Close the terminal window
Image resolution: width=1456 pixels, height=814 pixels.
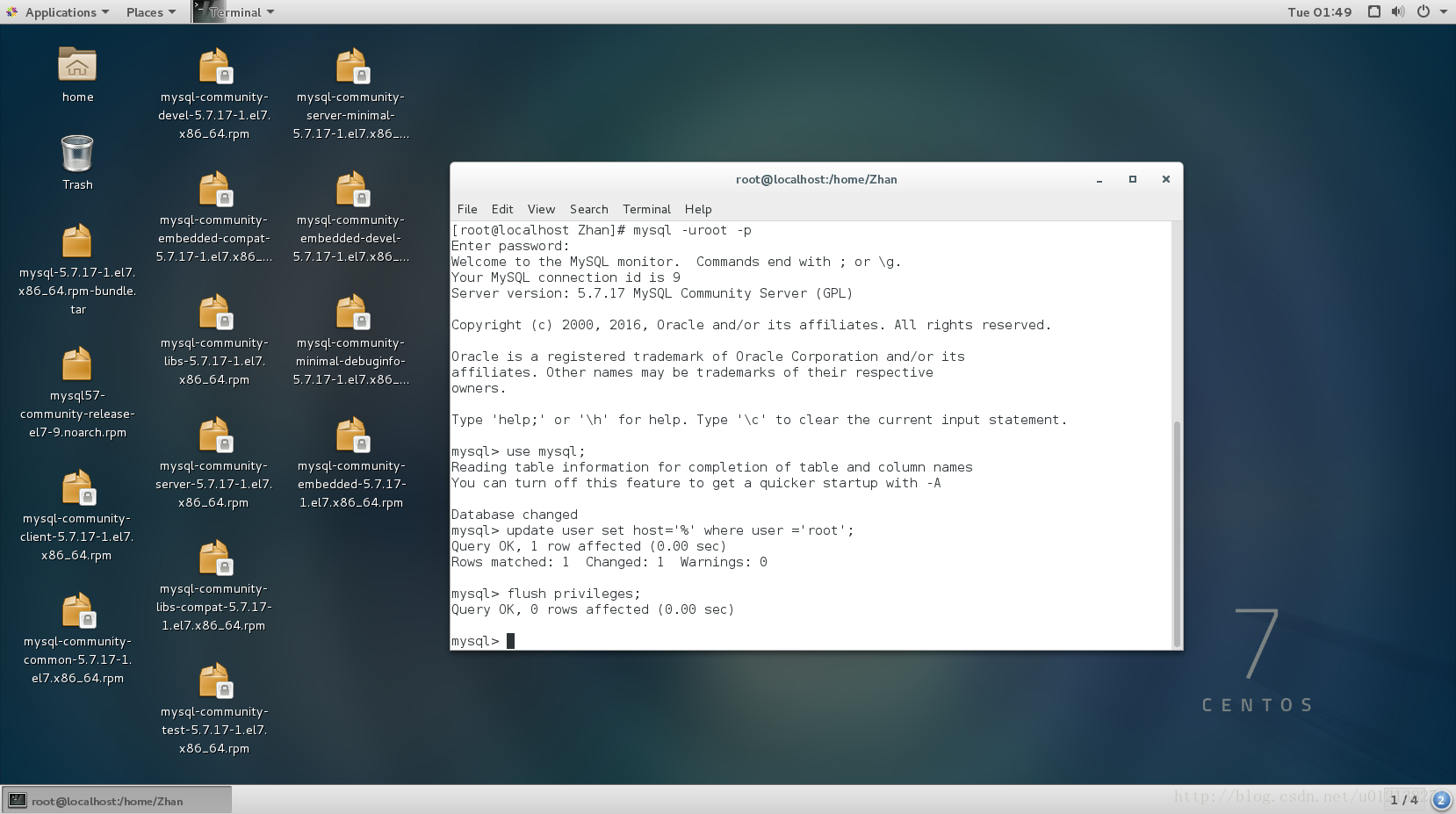click(1166, 179)
